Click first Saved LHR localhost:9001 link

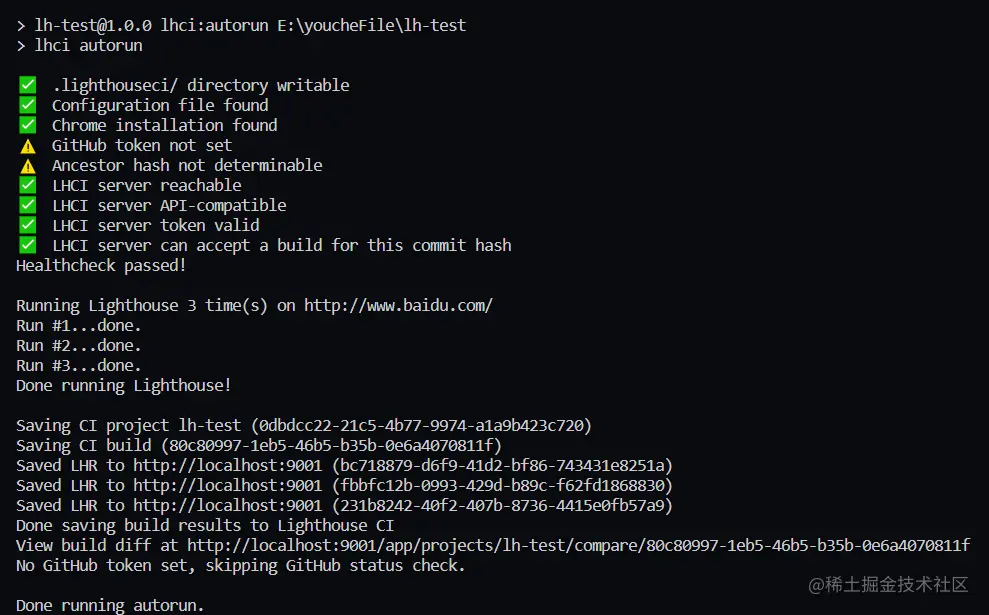(228, 466)
